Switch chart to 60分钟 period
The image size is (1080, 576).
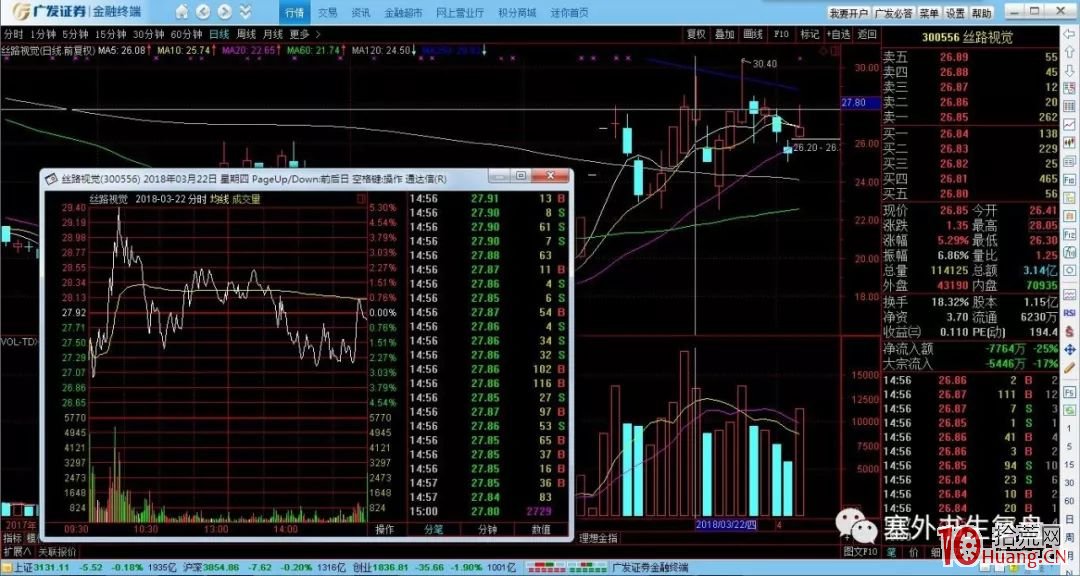(x=187, y=34)
